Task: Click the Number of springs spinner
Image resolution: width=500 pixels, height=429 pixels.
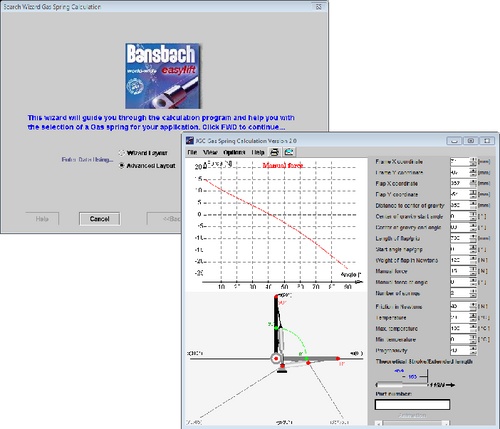Action: point(473,293)
